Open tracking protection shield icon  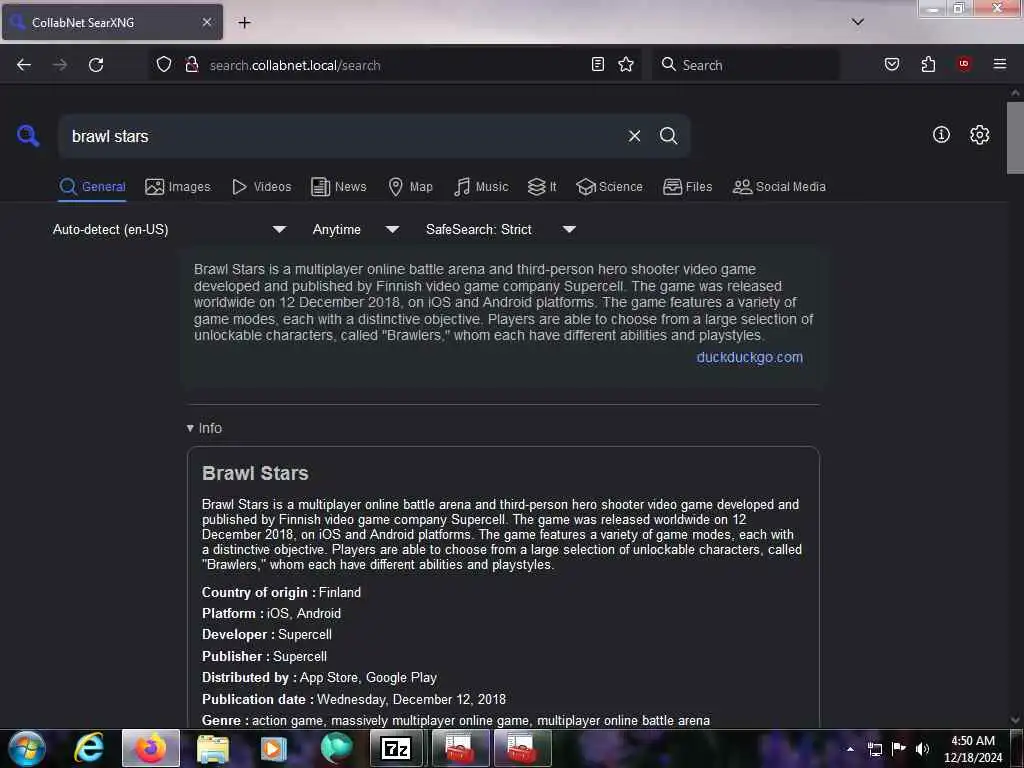[x=164, y=64]
